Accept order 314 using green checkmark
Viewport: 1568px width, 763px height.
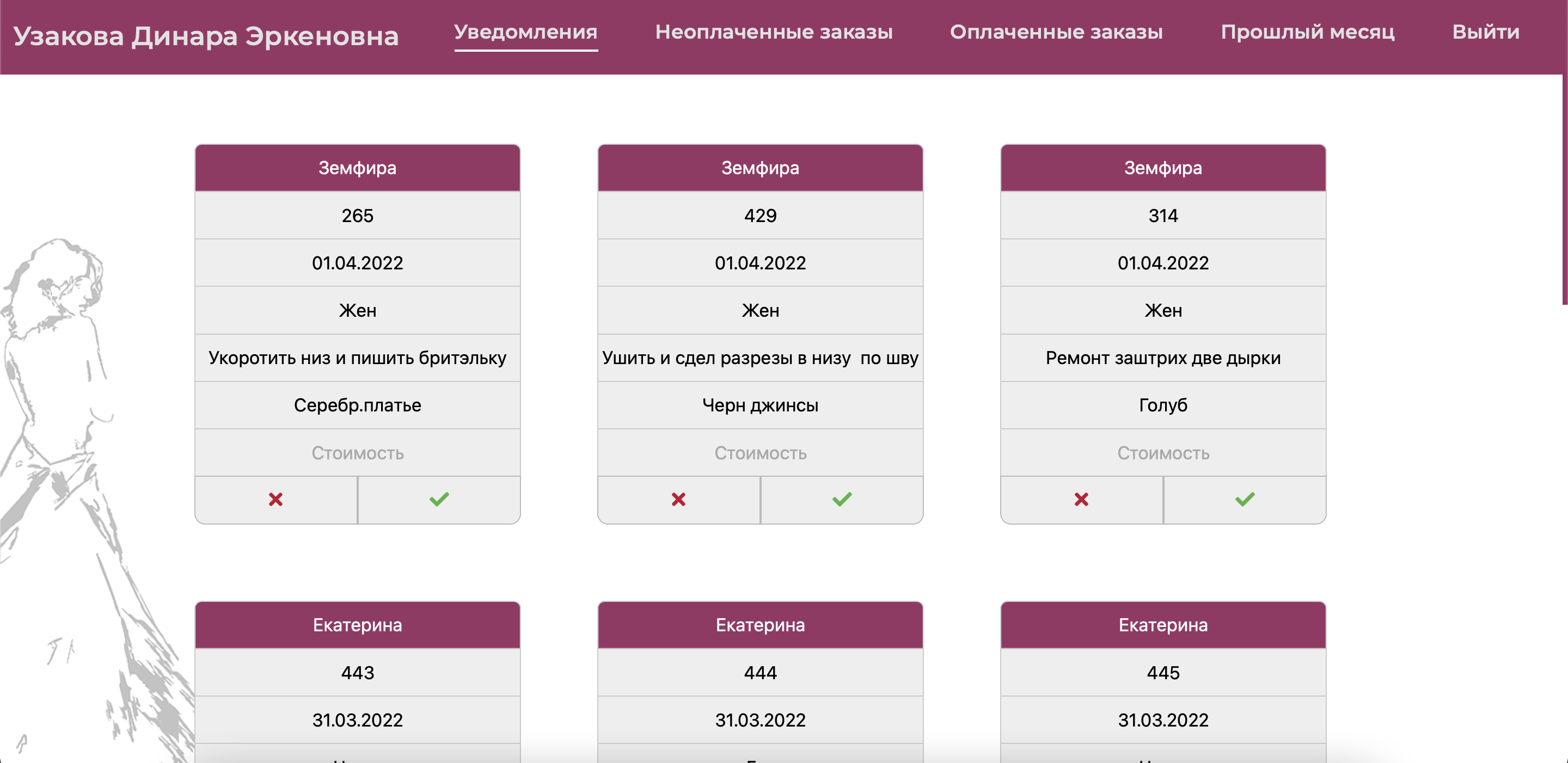1245,500
